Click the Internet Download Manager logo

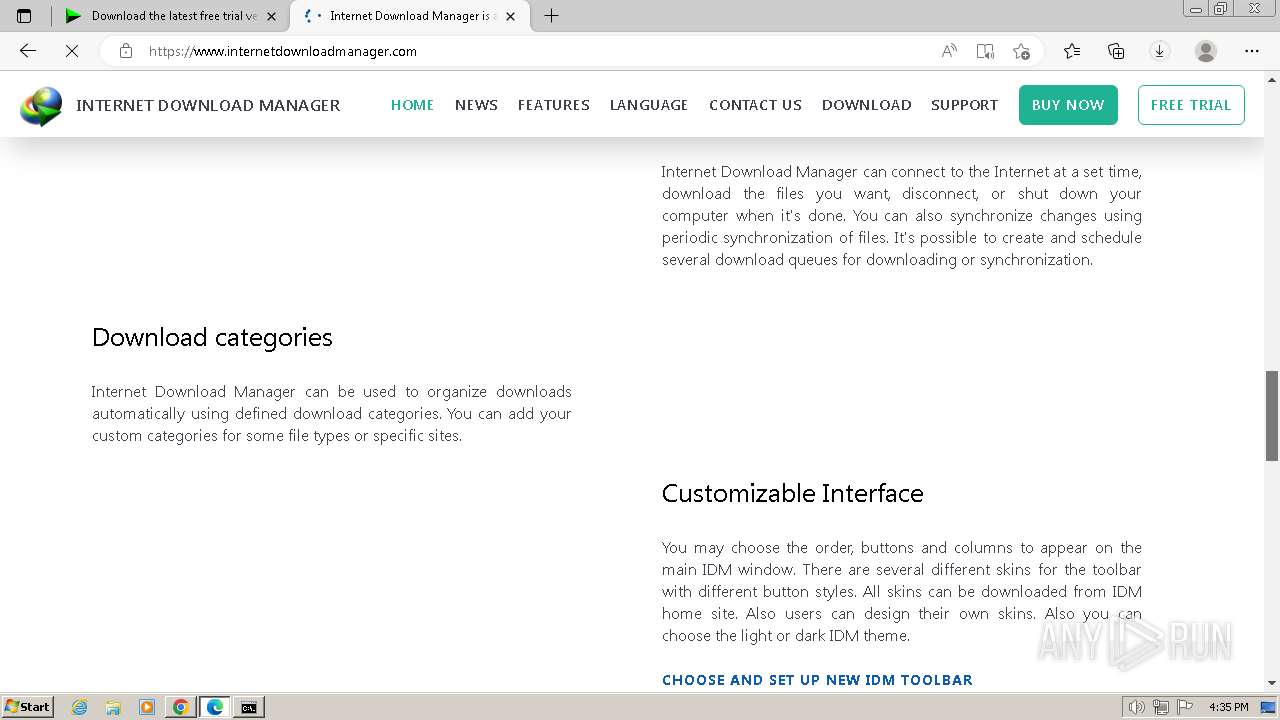click(41, 106)
